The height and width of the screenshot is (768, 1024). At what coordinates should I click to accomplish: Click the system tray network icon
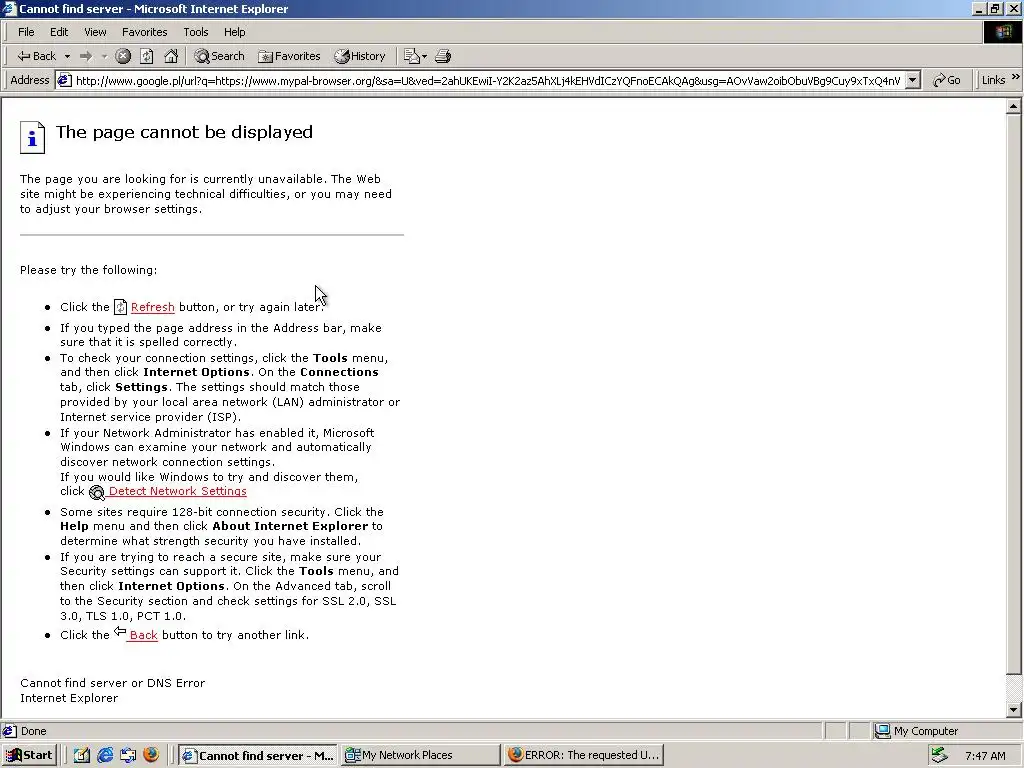(x=939, y=755)
